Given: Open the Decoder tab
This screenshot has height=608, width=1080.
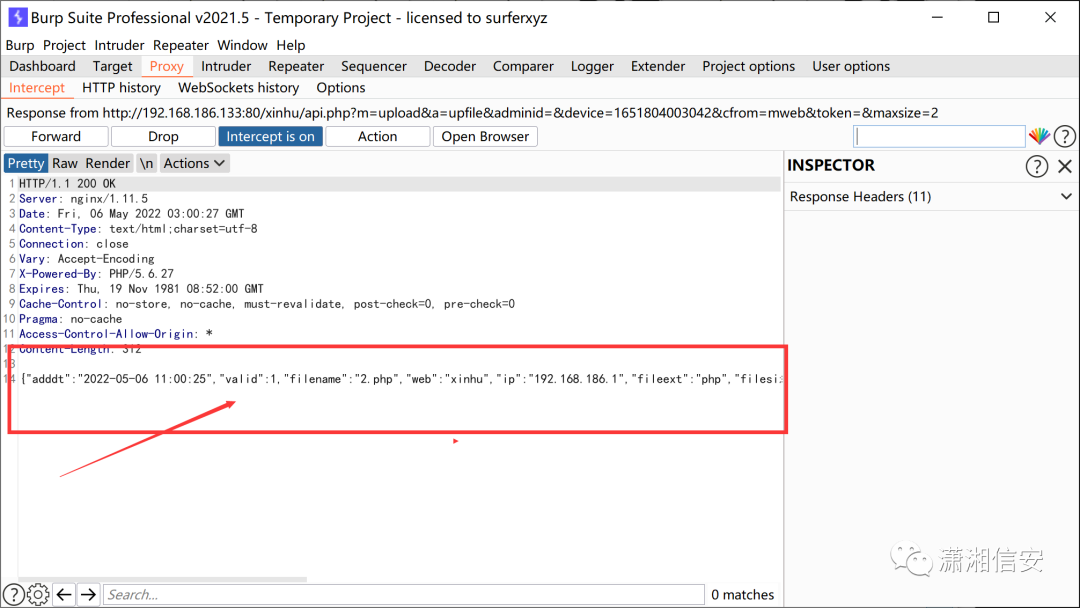Looking at the screenshot, I should (x=450, y=66).
